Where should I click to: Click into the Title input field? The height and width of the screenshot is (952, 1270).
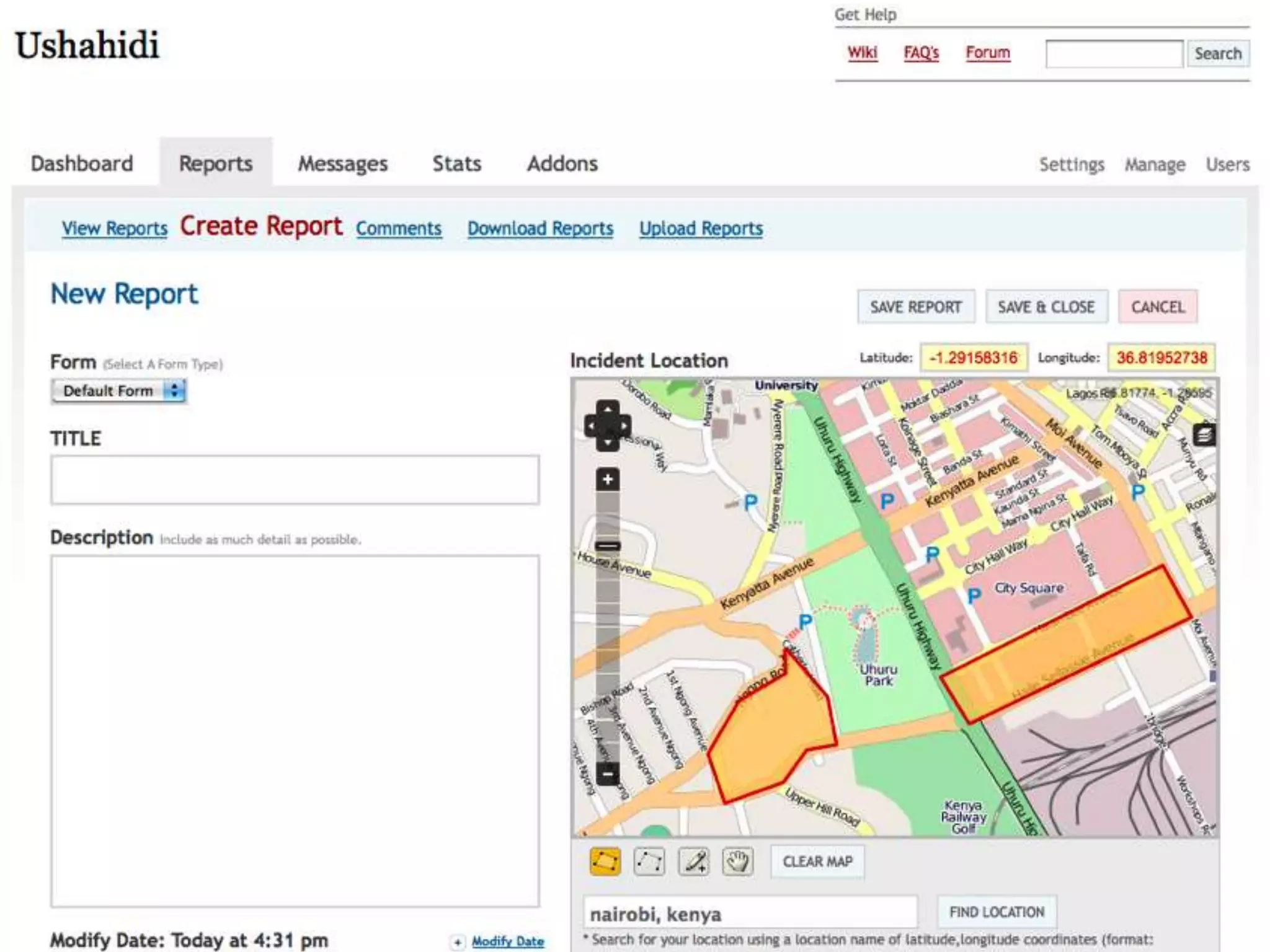295,480
